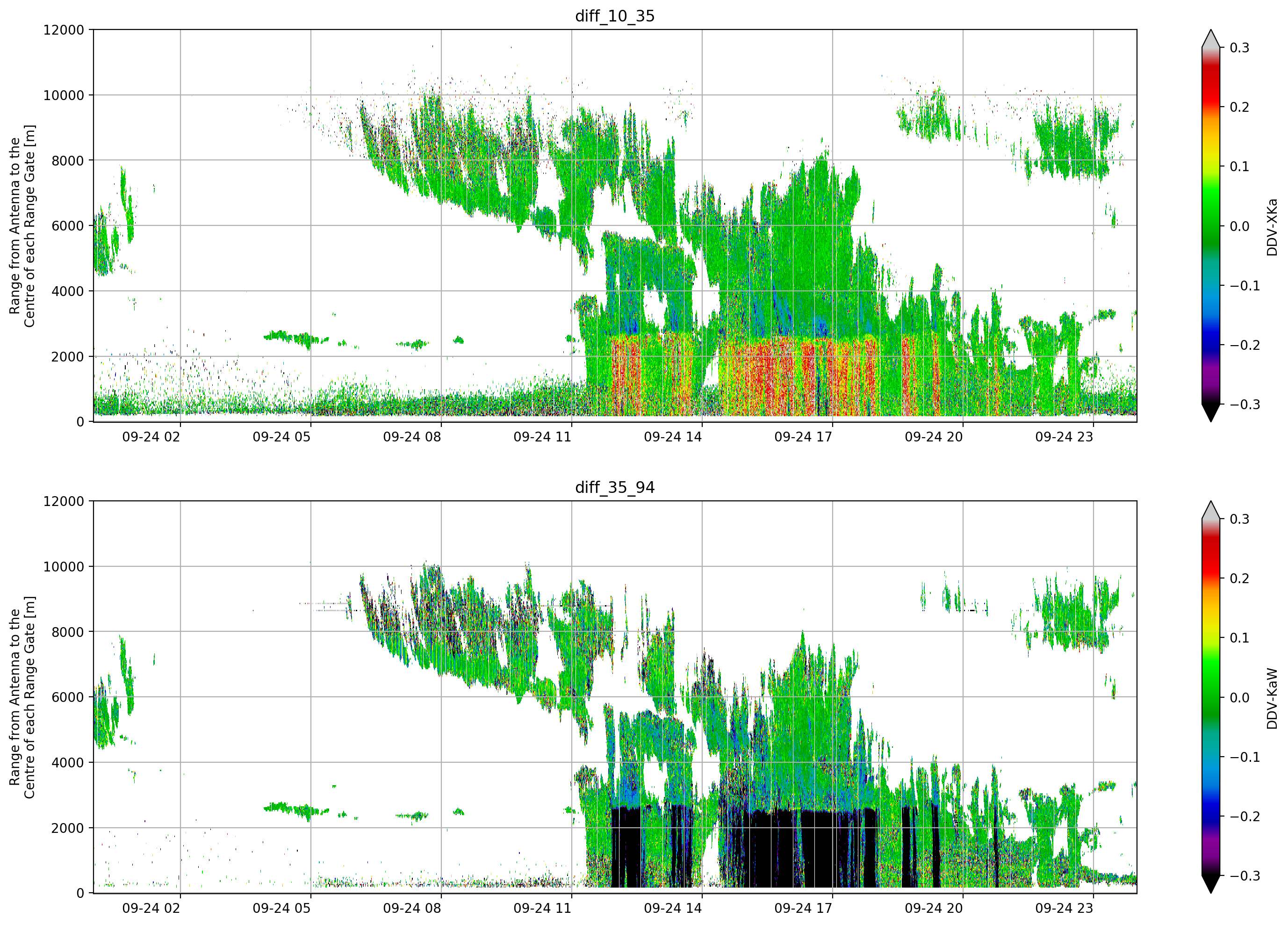Click the 0.2 label on DDV-XKa colorbar
Image resolution: width=1288 pixels, height=925 pixels.
point(1240,108)
